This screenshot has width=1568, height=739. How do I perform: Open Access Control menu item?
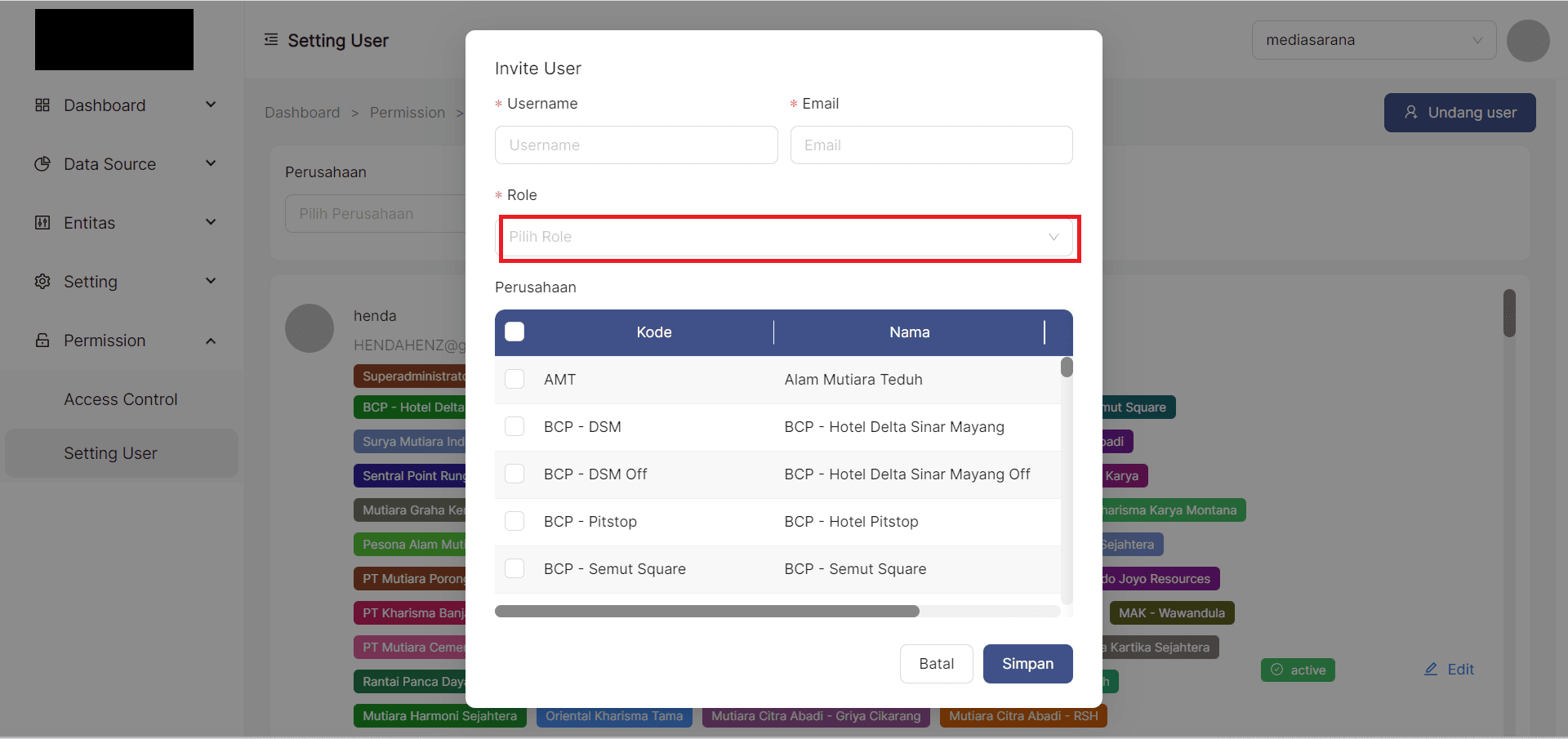tap(121, 399)
